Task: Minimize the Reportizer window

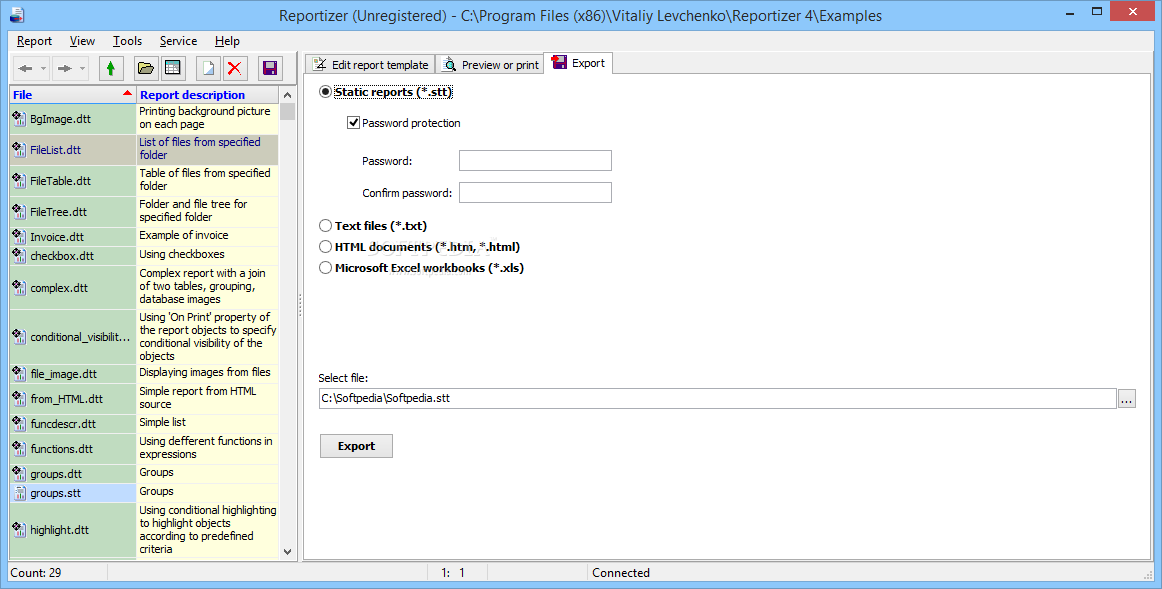Action: point(1071,11)
